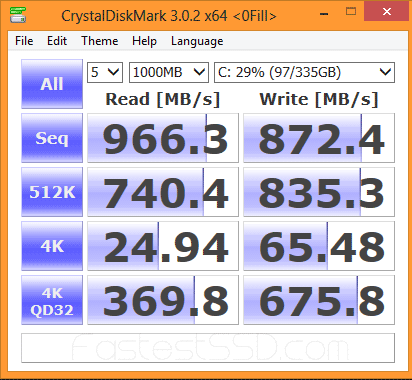Image resolution: width=412 pixels, height=380 pixels.
Task: Click the 4K QD32 write result 675.8
Action: pyautogui.click(x=319, y=300)
